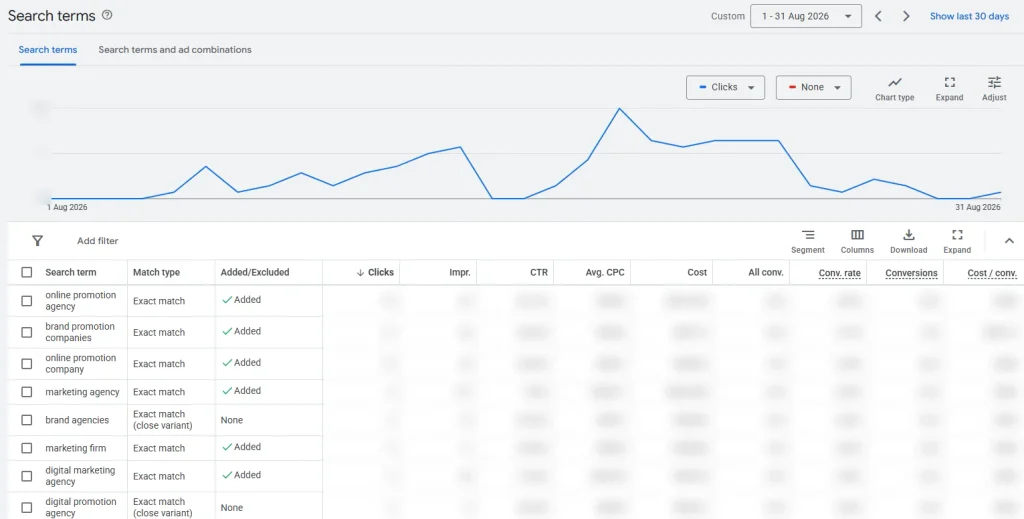Screen dimensions: 1024x519
Task: Click the 'marketing firm' search term
Action: [x=75, y=448]
